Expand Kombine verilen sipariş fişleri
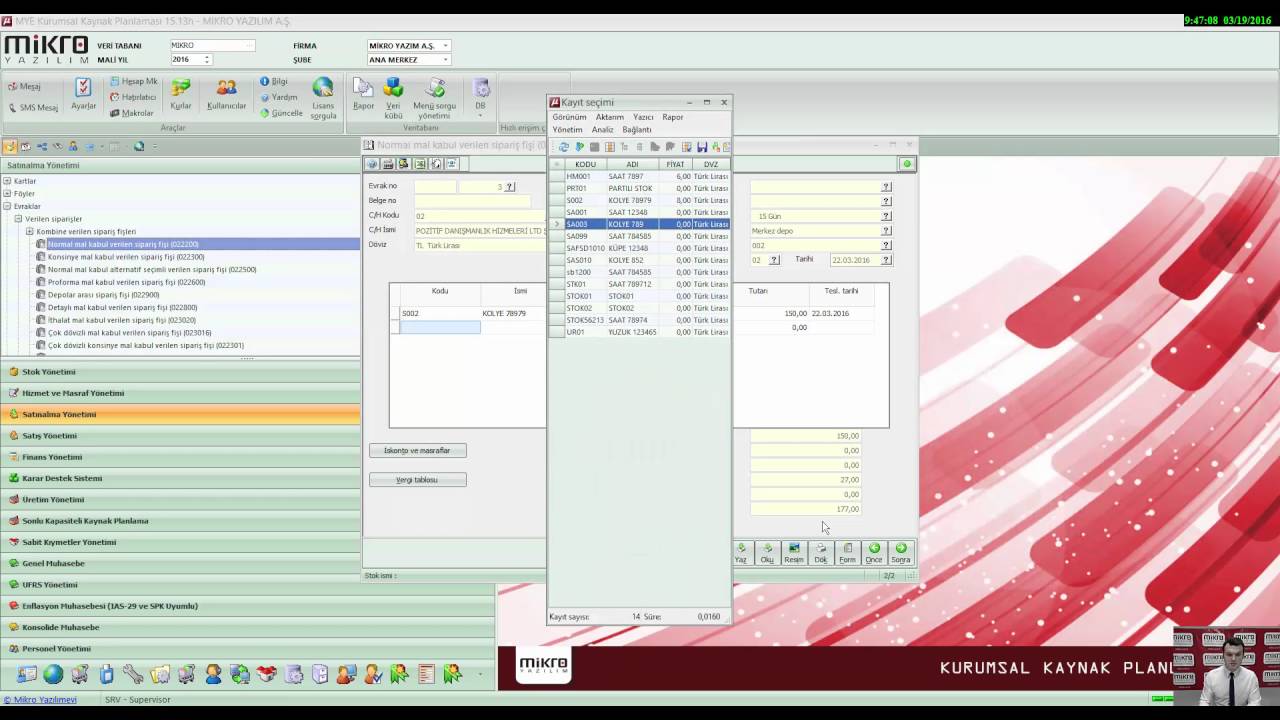This screenshot has height=720, width=1280. click(30, 231)
